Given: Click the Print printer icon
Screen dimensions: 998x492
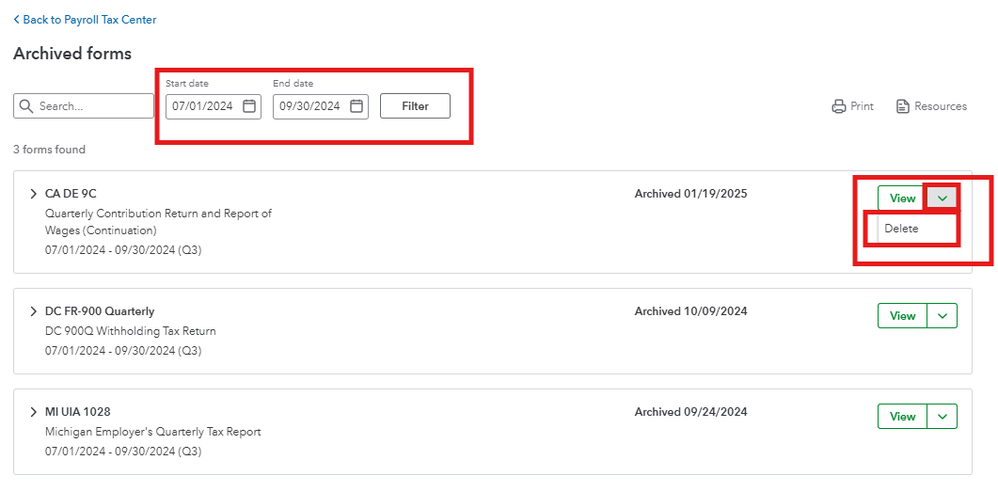Looking at the screenshot, I should pyautogui.click(x=839, y=107).
